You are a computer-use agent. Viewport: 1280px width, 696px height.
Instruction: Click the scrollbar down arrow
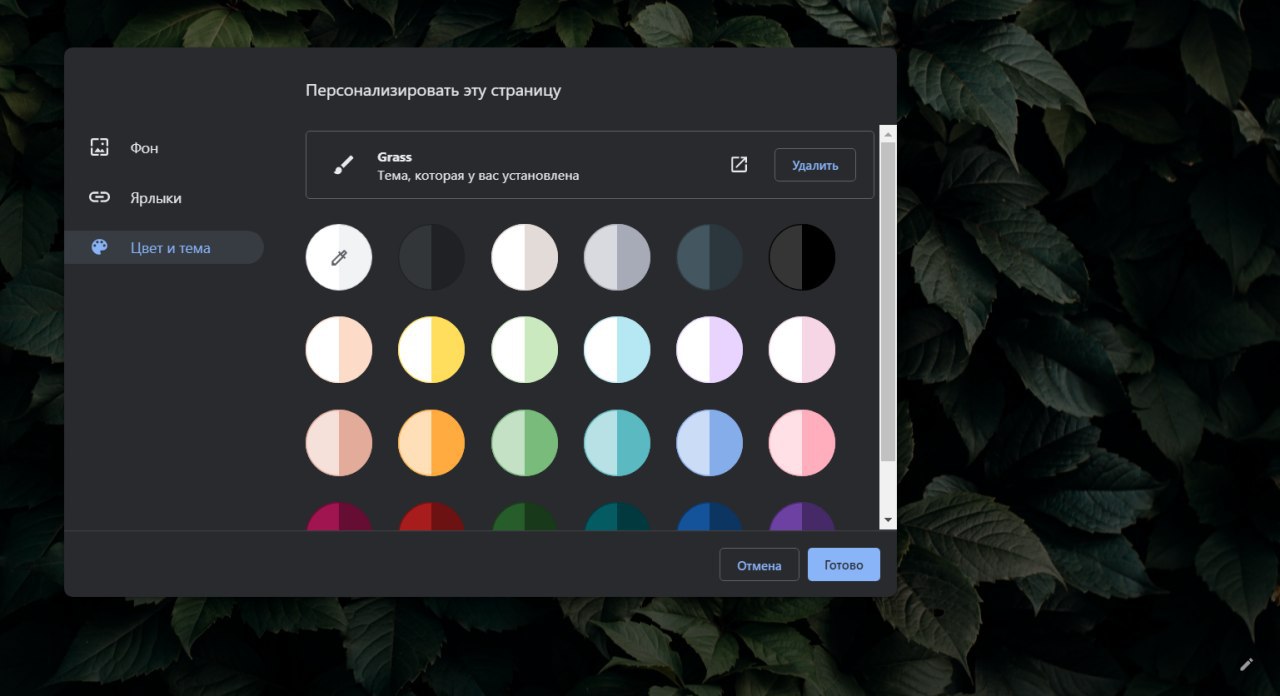(x=888, y=521)
